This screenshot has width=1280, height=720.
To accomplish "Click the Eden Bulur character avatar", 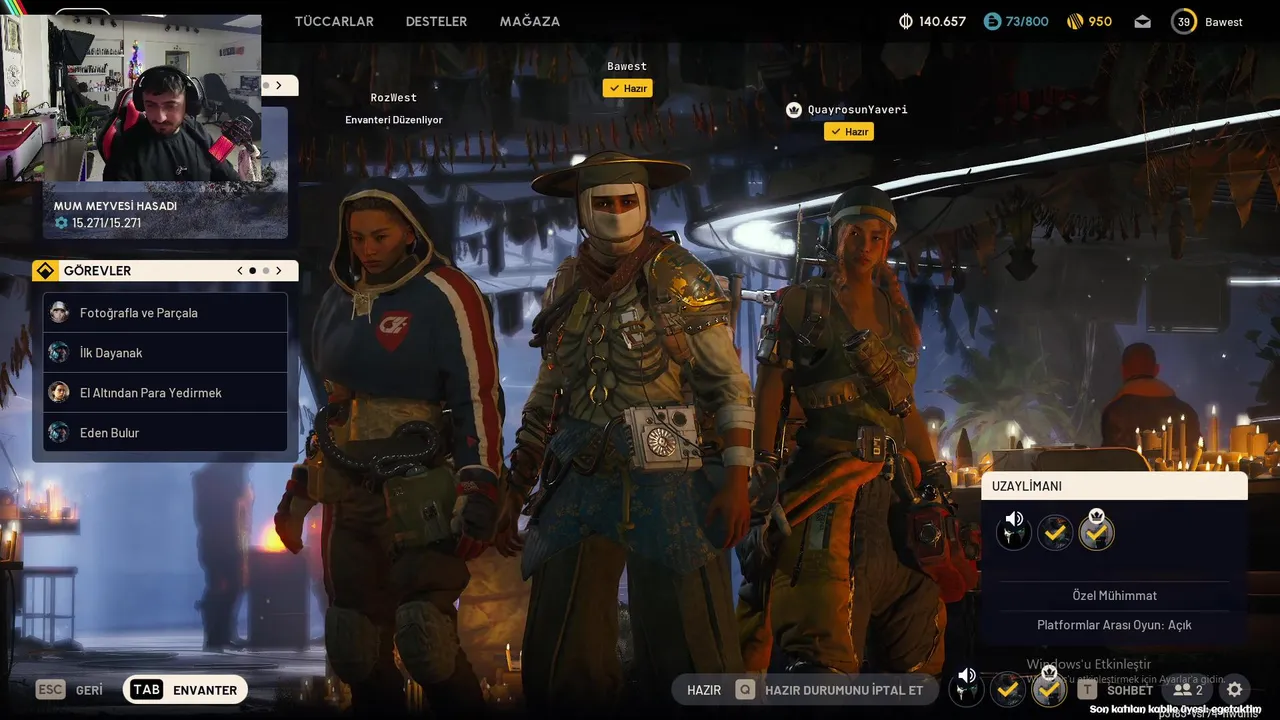I will pyautogui.click(x=60, y=432).
